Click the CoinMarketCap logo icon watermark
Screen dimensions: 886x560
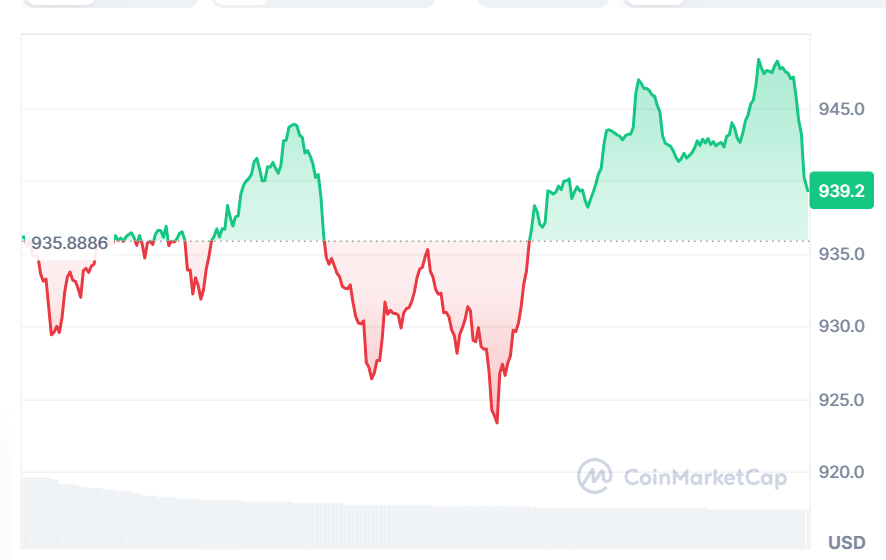(x=595, y=476)
